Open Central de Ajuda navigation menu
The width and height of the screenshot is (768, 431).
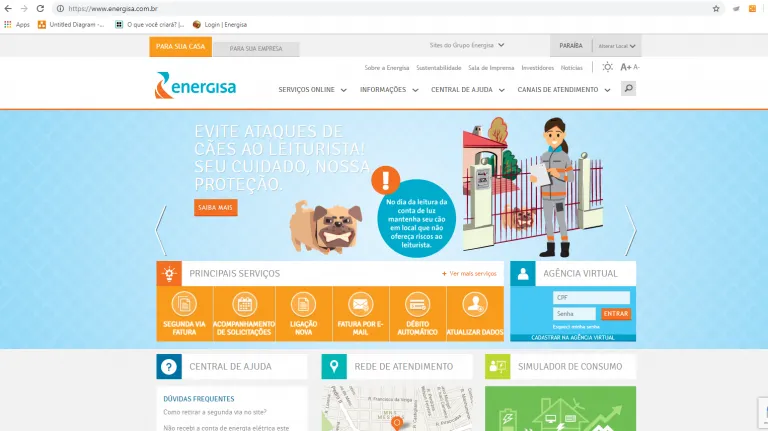(468, 90)
